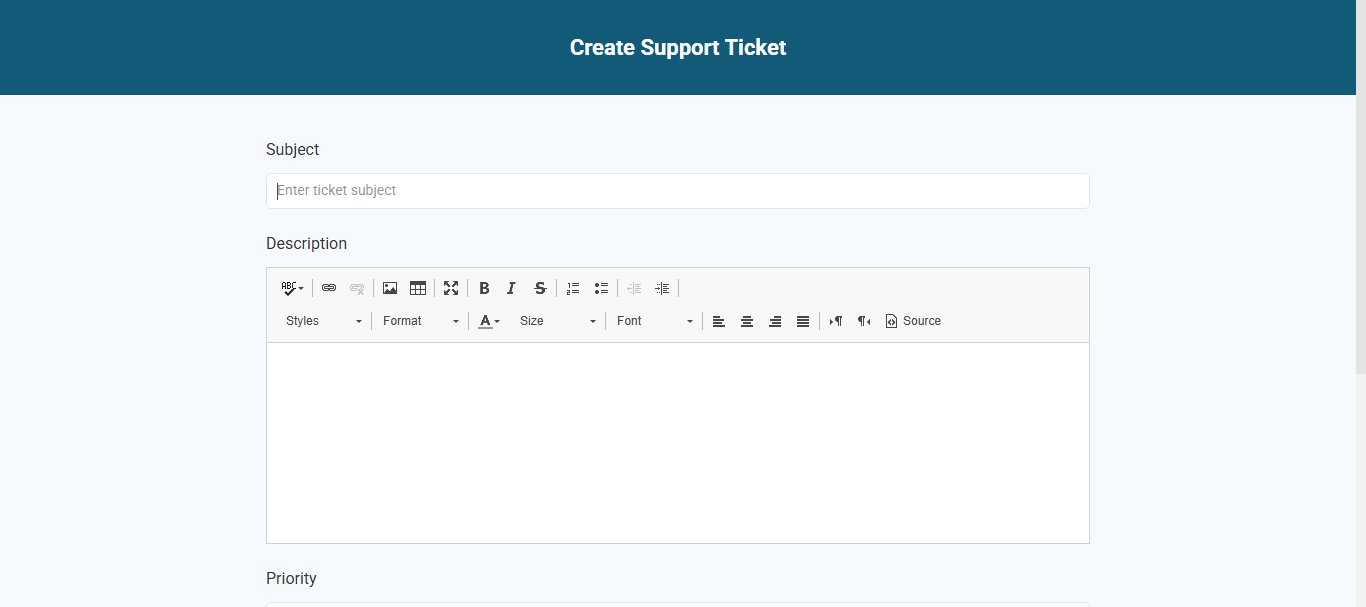The image size is (1366, 607).
Task: Expand the Styles dropdown
Action: click(x=323, y=321)
